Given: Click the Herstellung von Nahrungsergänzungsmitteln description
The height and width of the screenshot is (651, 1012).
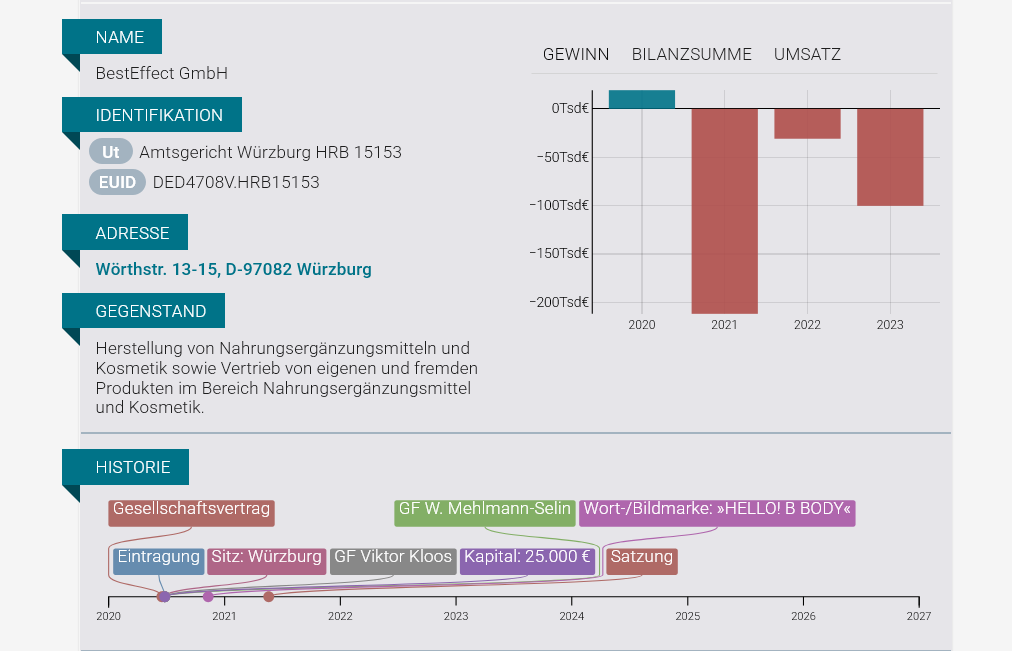Looking at the screenshot, I should point(287,378).
